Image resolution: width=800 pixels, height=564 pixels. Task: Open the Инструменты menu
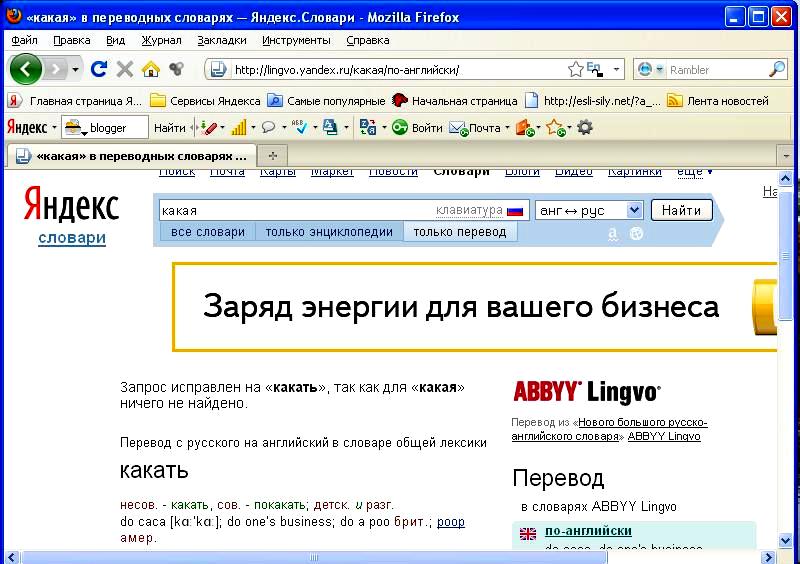click(x=296, y=40)
